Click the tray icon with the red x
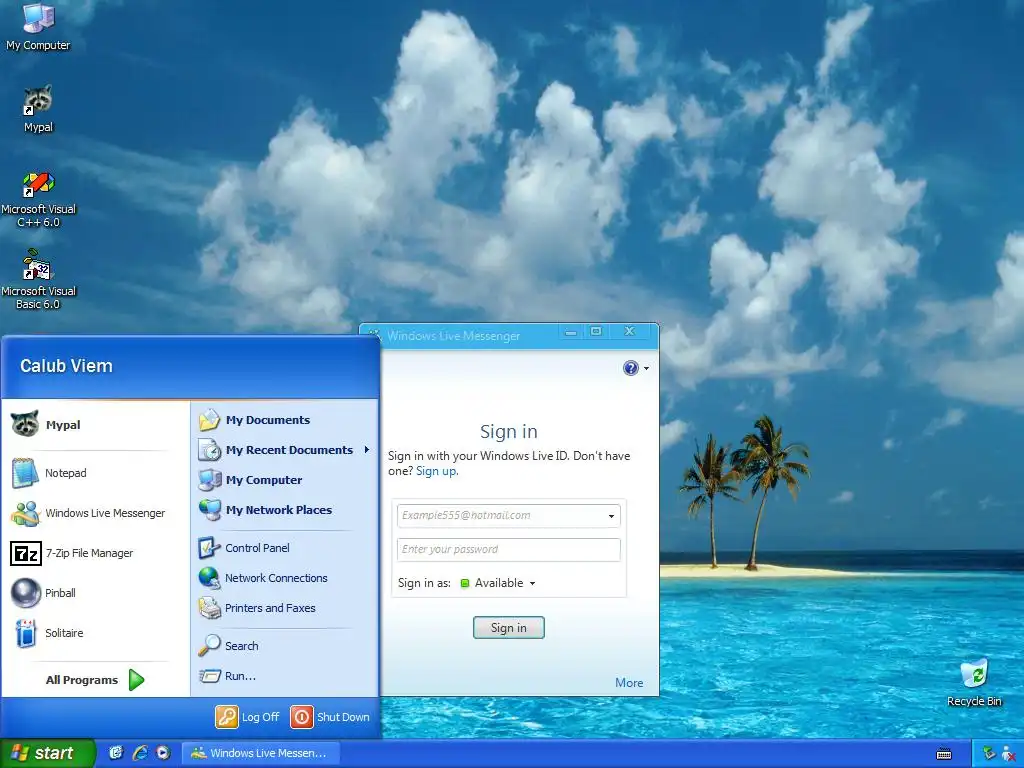 [x=1009, y=754]
